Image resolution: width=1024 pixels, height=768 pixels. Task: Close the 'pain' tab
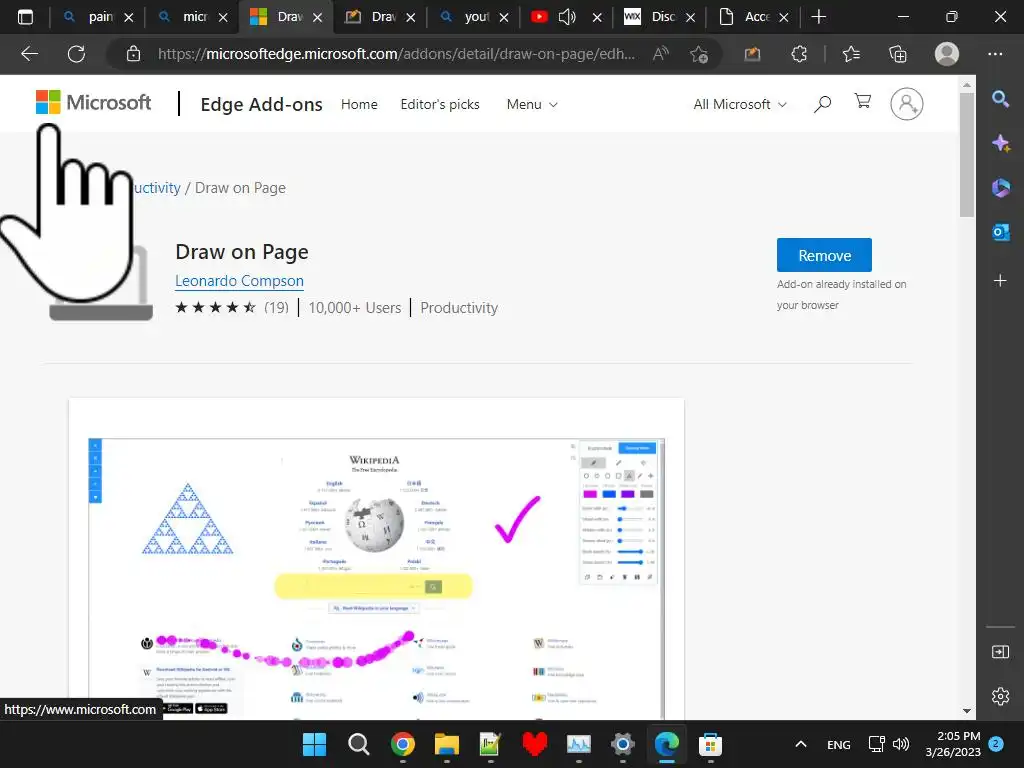point(129,18)
